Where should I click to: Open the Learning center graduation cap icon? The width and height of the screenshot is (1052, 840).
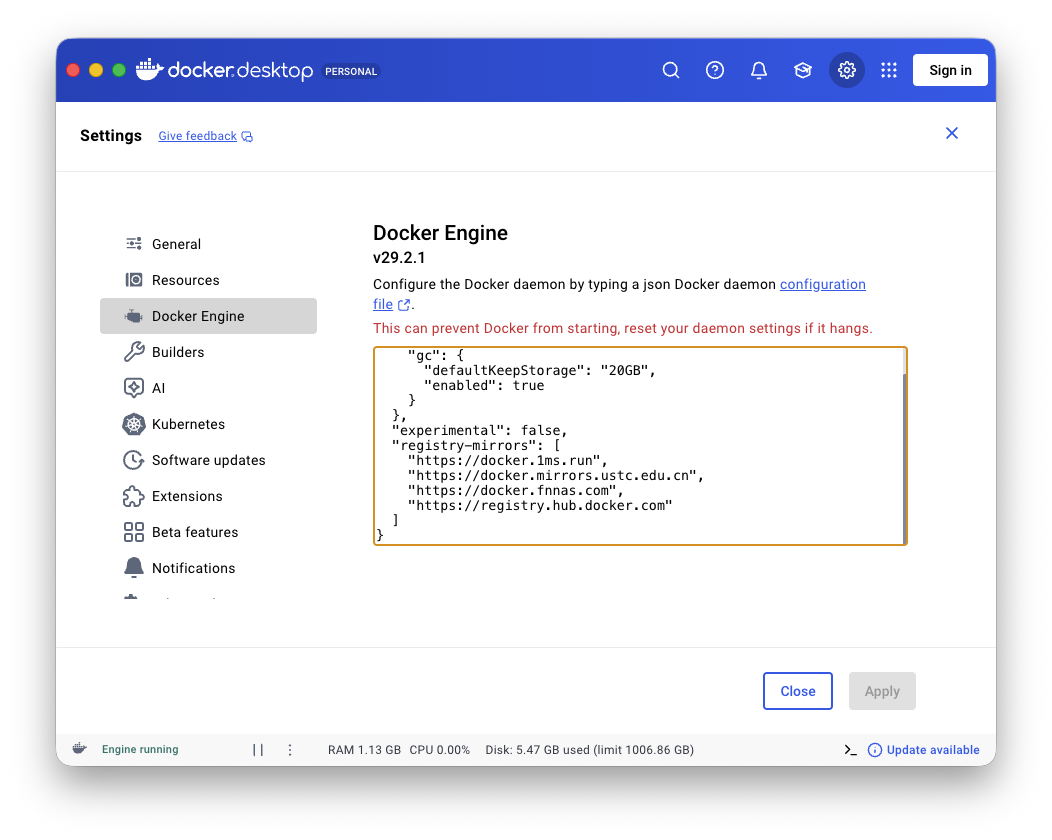(802, 70)
